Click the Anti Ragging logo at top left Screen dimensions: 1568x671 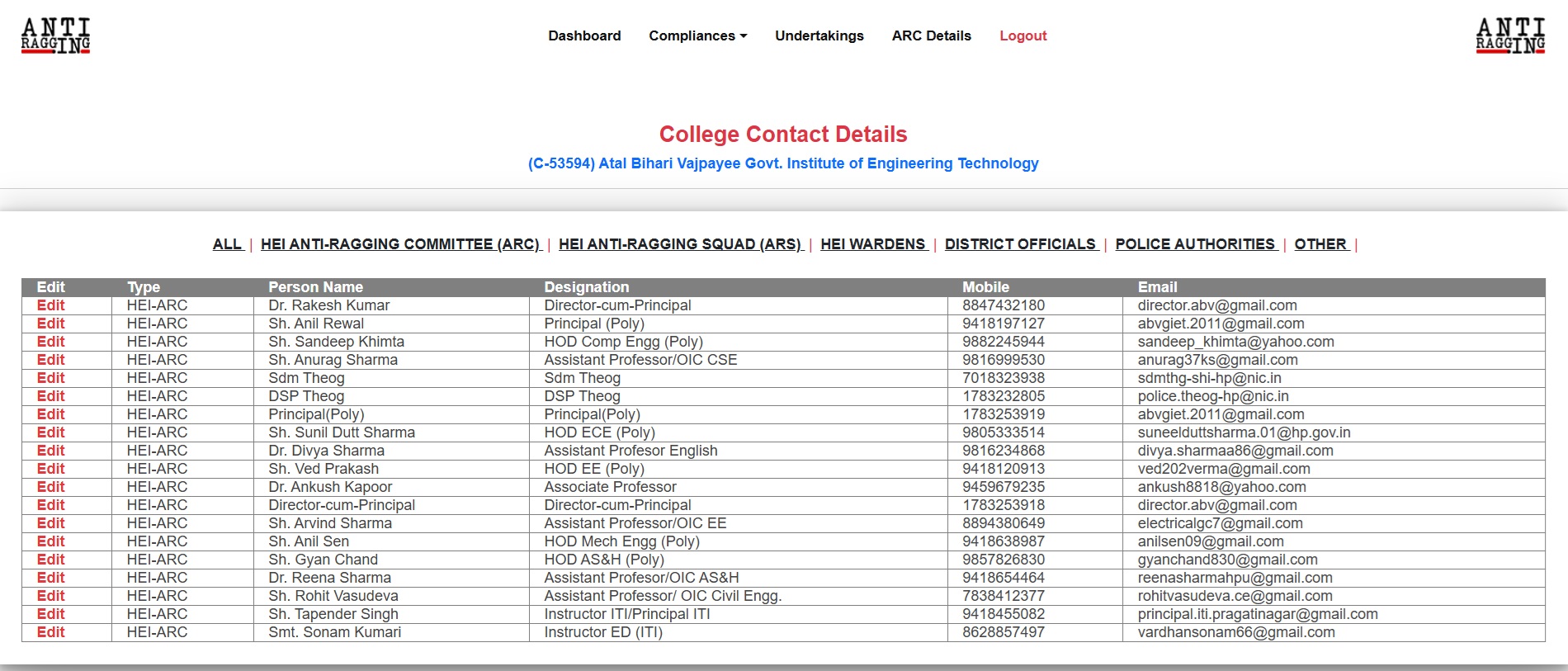55,36
